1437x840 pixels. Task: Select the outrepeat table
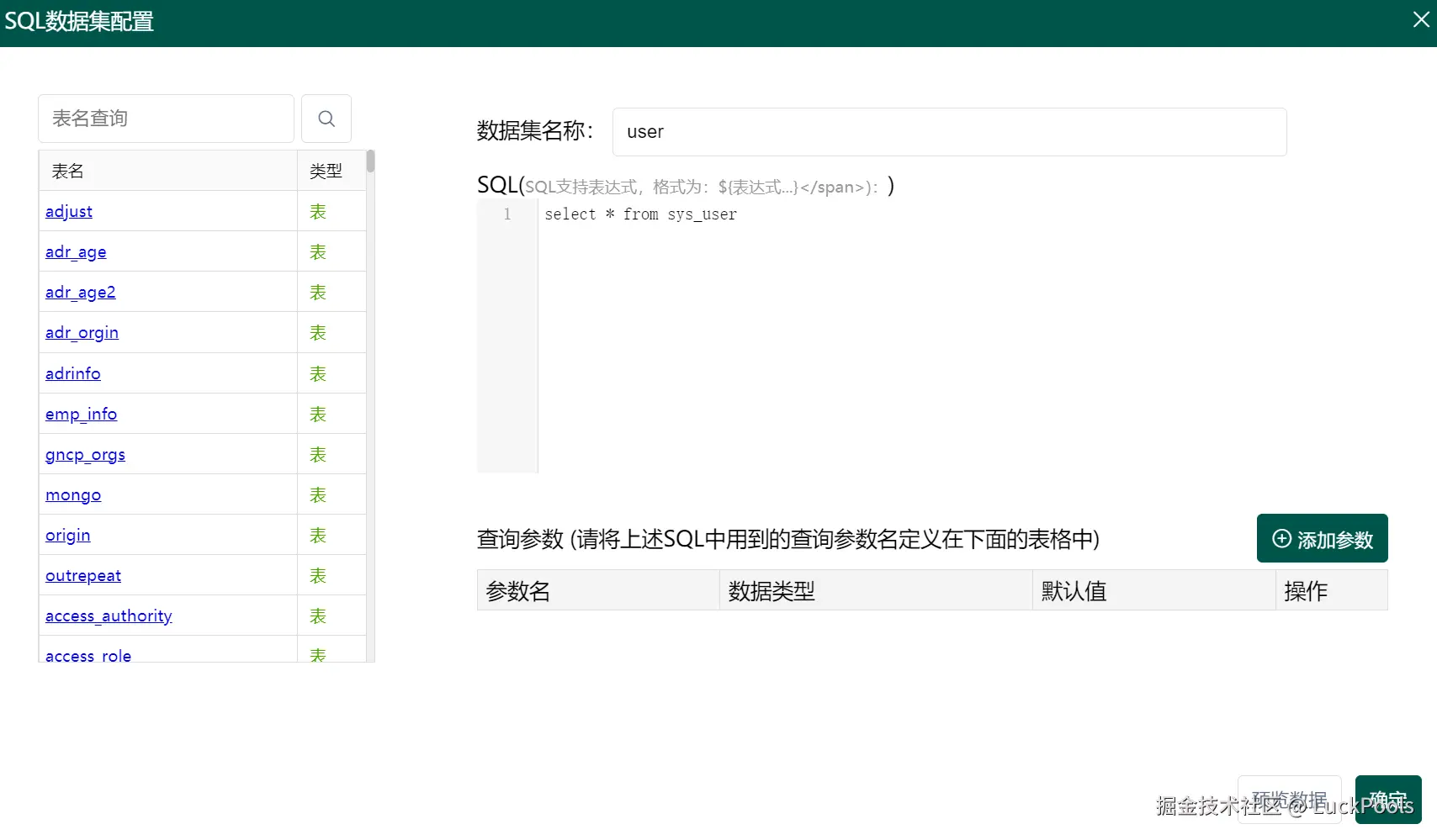[x=82, y=575]
